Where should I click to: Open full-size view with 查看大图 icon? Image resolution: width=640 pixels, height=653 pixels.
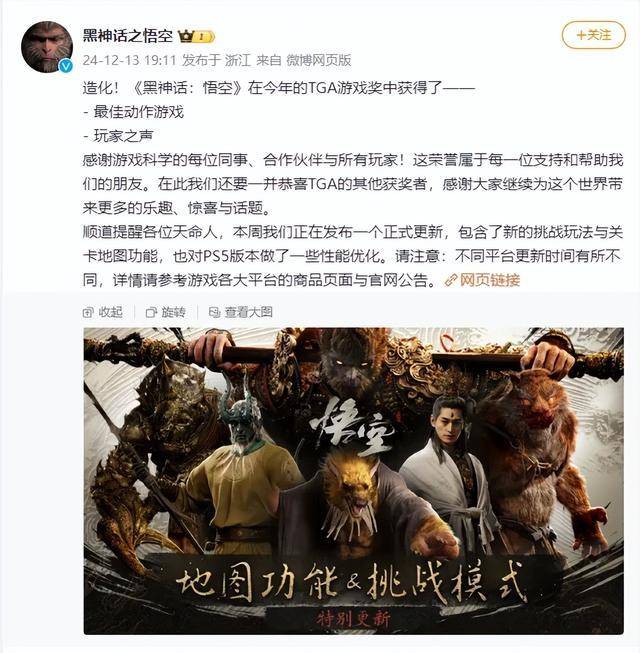pyautogui.click(x=214, y=312)
